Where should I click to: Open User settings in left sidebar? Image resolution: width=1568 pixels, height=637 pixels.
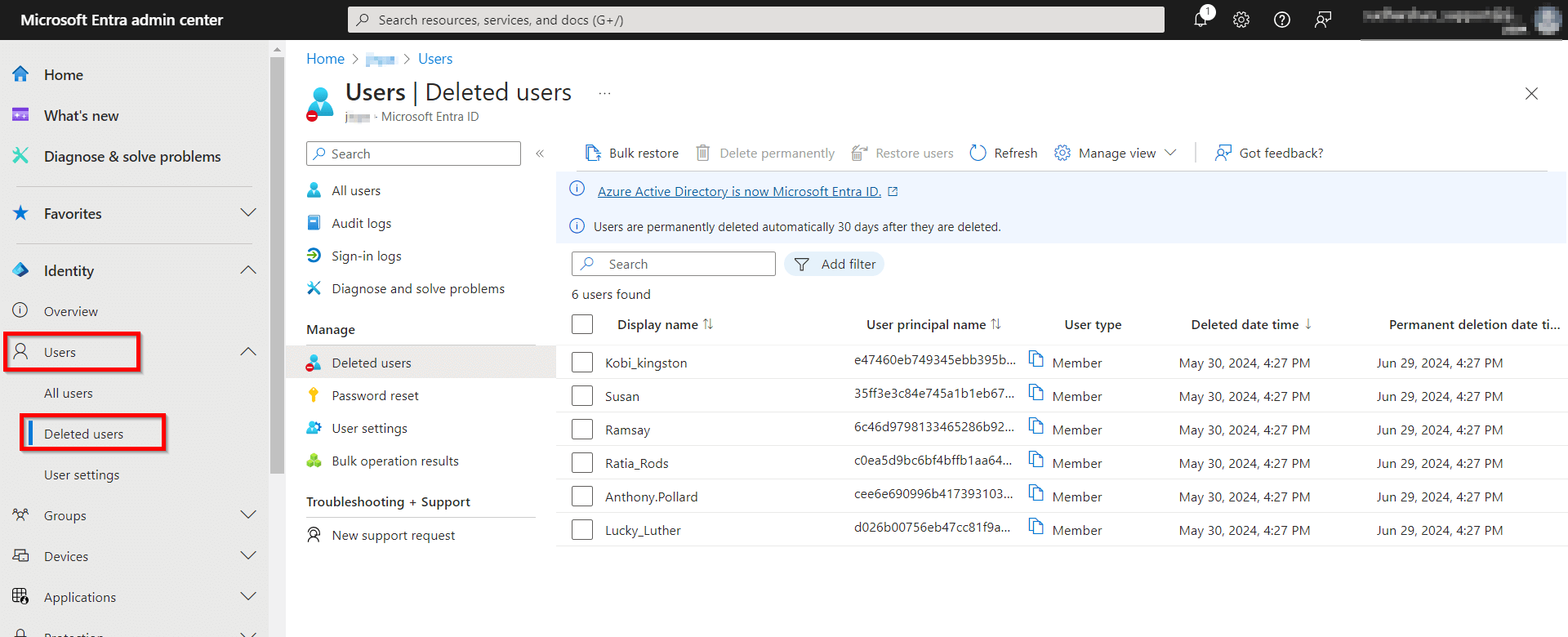click(x=82, y=474)
